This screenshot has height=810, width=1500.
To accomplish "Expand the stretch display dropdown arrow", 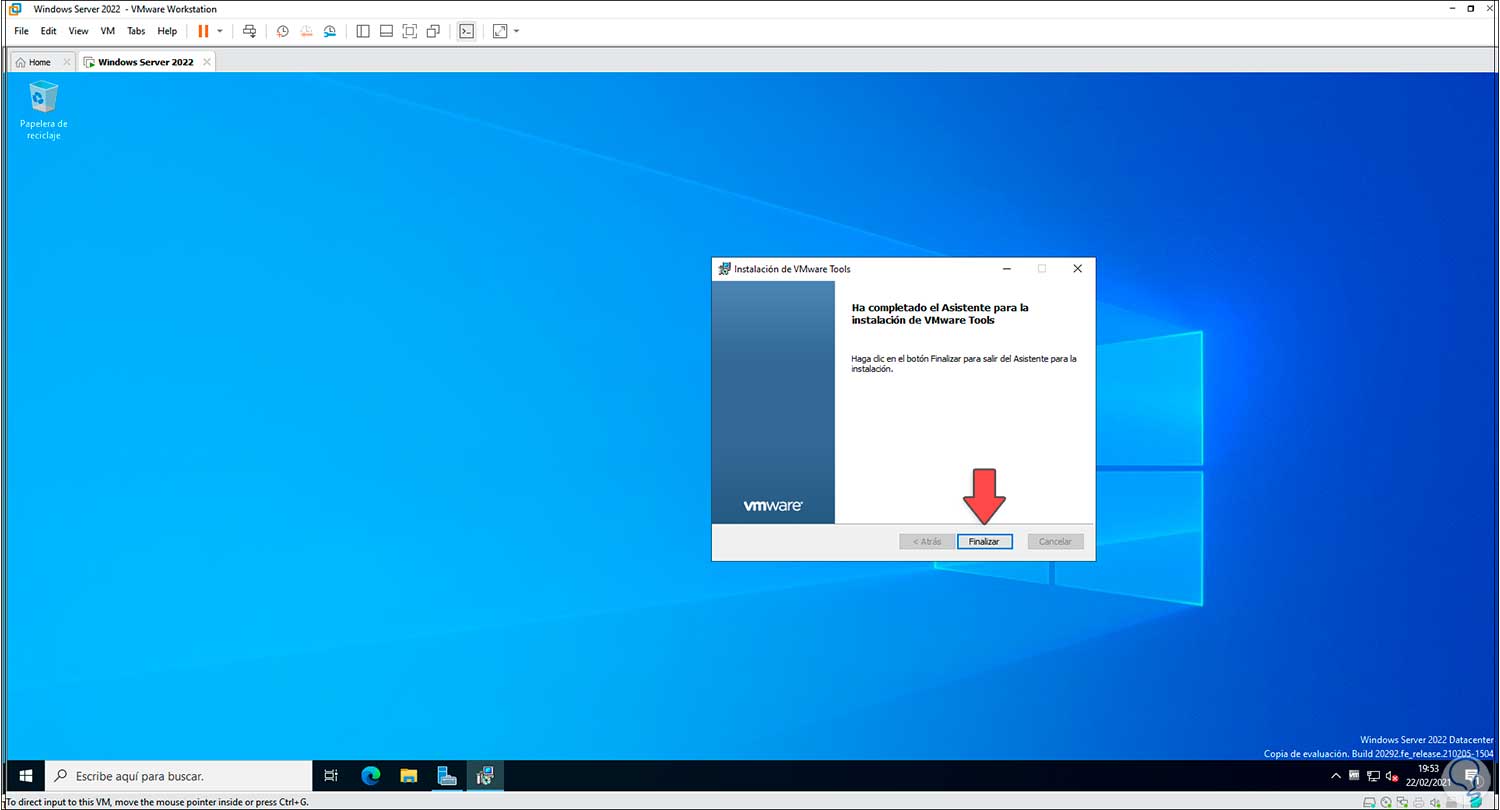I will (516, 31).
